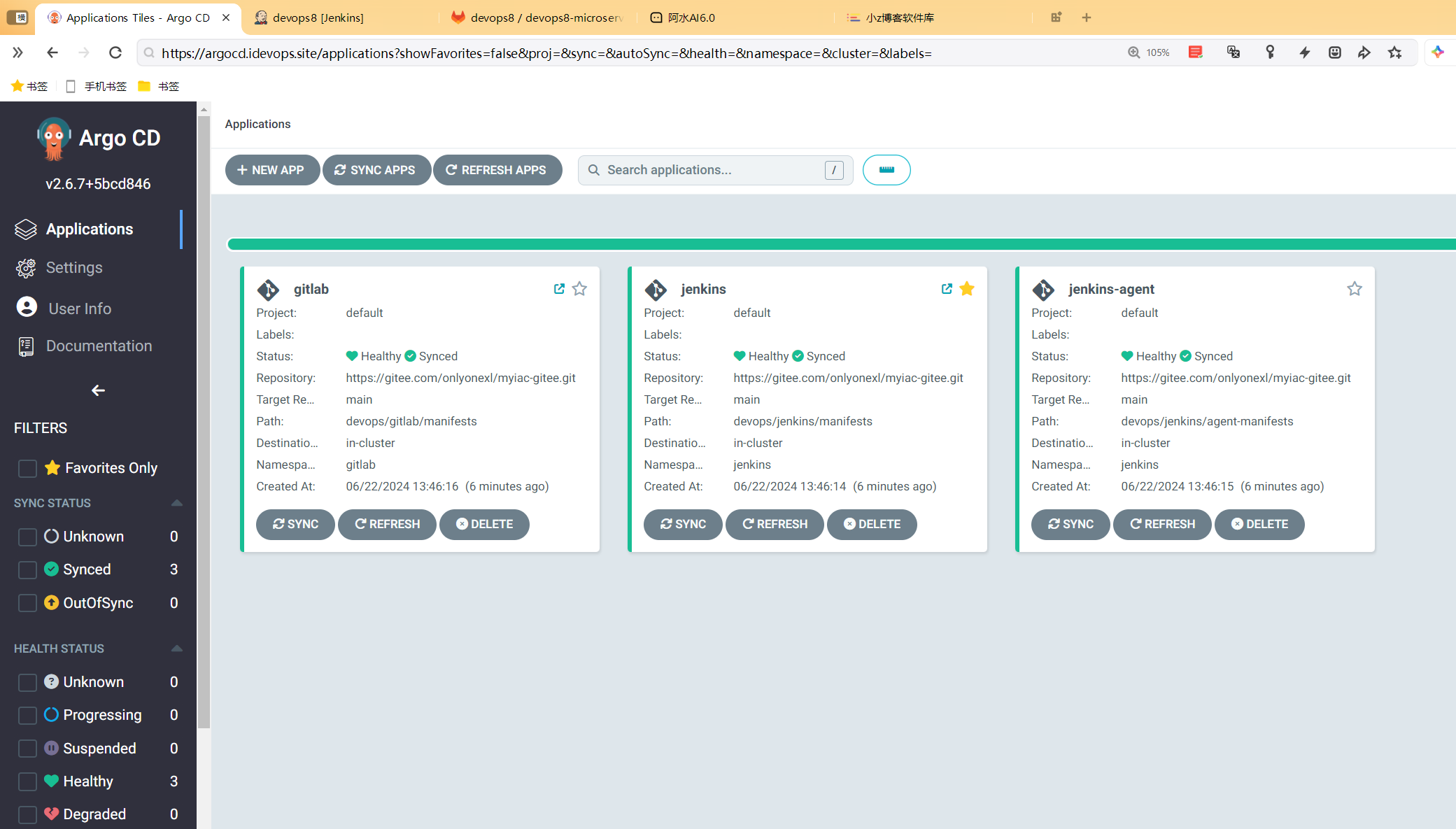Image resolution: width=1456 pixels, height=829 pixels.
Task: Click the lightning bolt toolbar icon
Action: coord(1305,52)
